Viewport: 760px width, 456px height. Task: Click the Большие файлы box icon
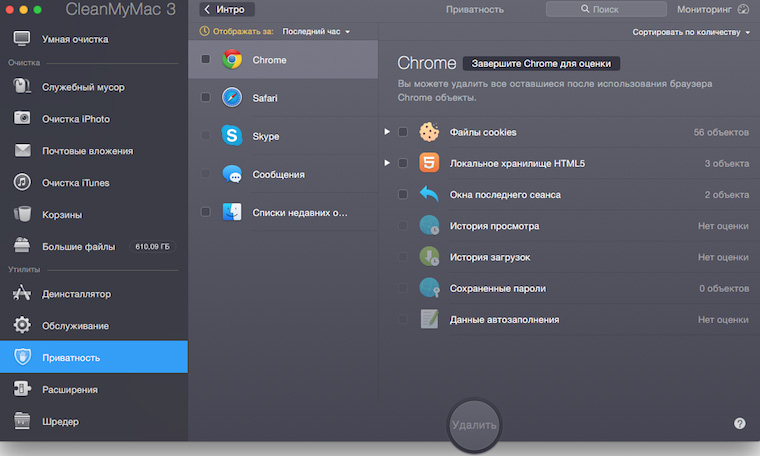coord(22,246)
